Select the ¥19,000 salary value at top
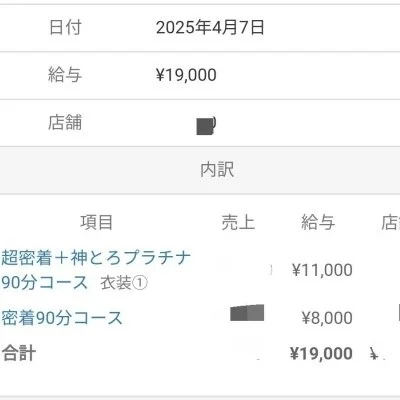The width and height of the screenshot is (400, 400). pyautogui.click(x=186, y=75)
